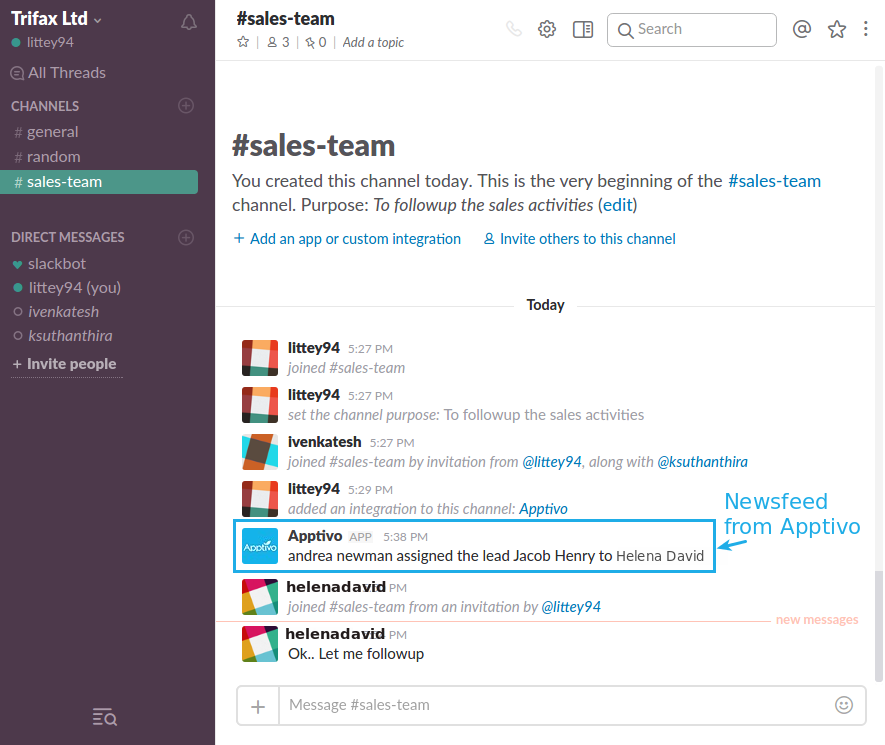Open direct message with ivenkatesh
This screenshot has height=745, width=885.
tap(56, 312)
